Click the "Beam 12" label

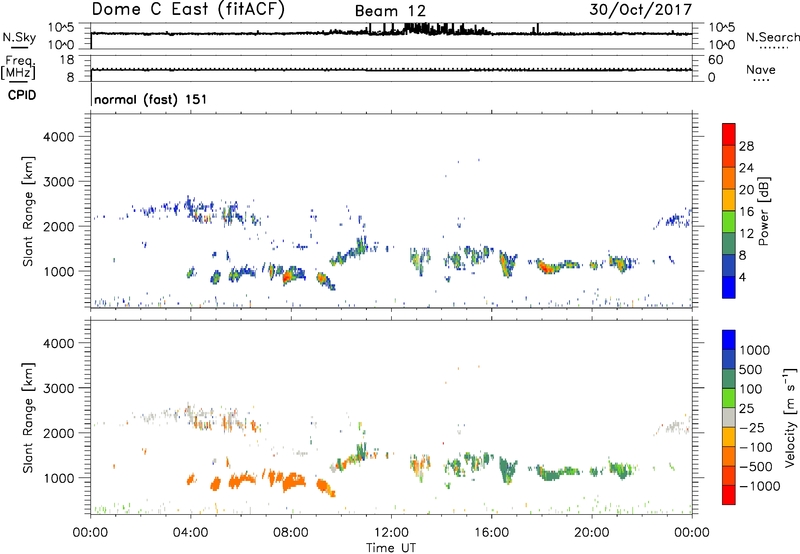tap(390, 11)
